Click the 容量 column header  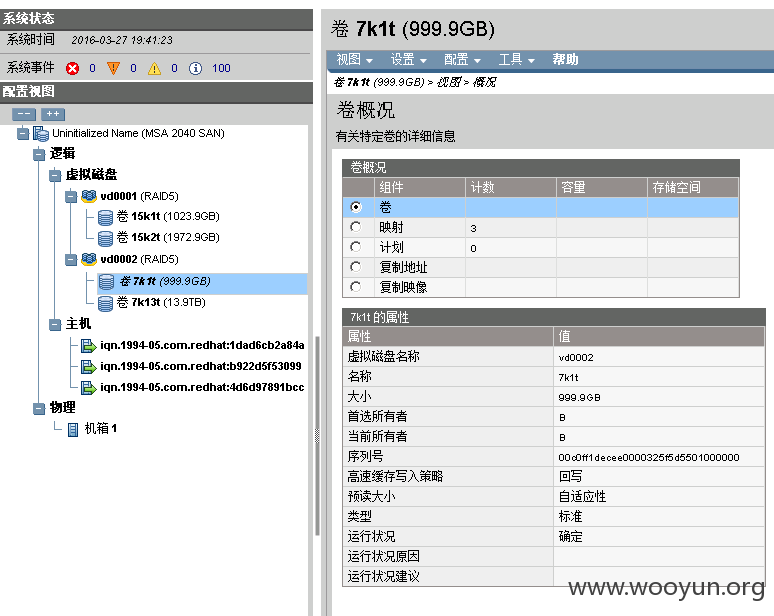(602, 188)
